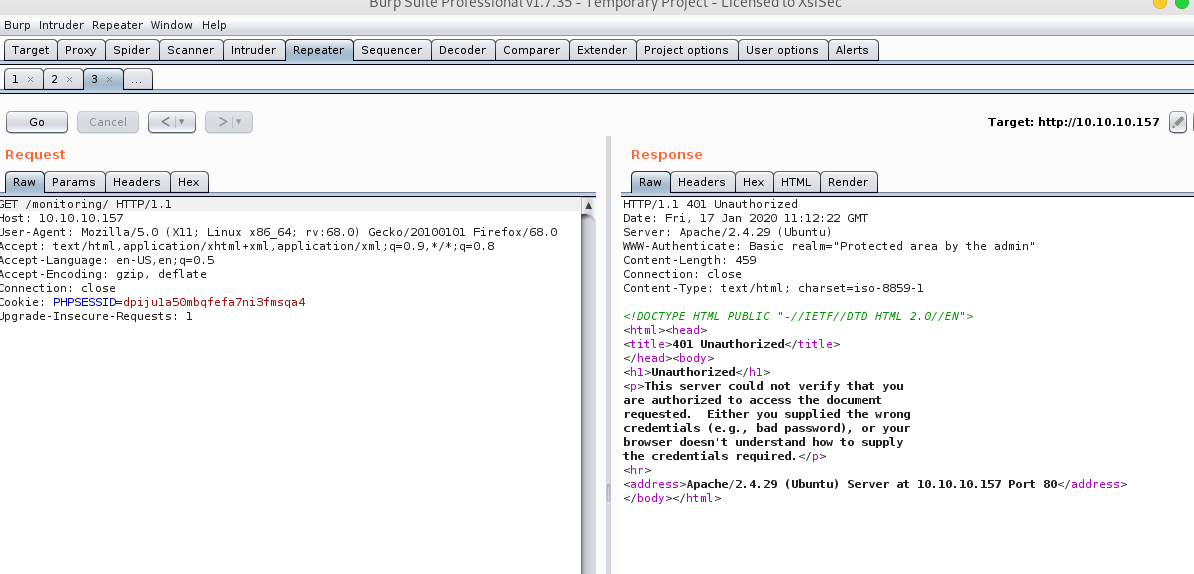Go back in request history
1194x574 pixels.
click(165, 122)
